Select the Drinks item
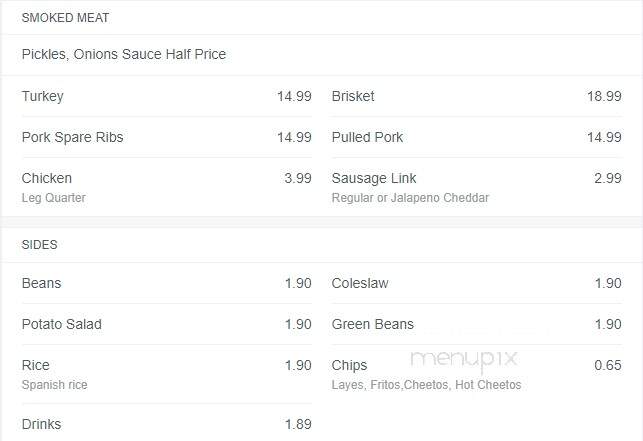 coord(166,424)
